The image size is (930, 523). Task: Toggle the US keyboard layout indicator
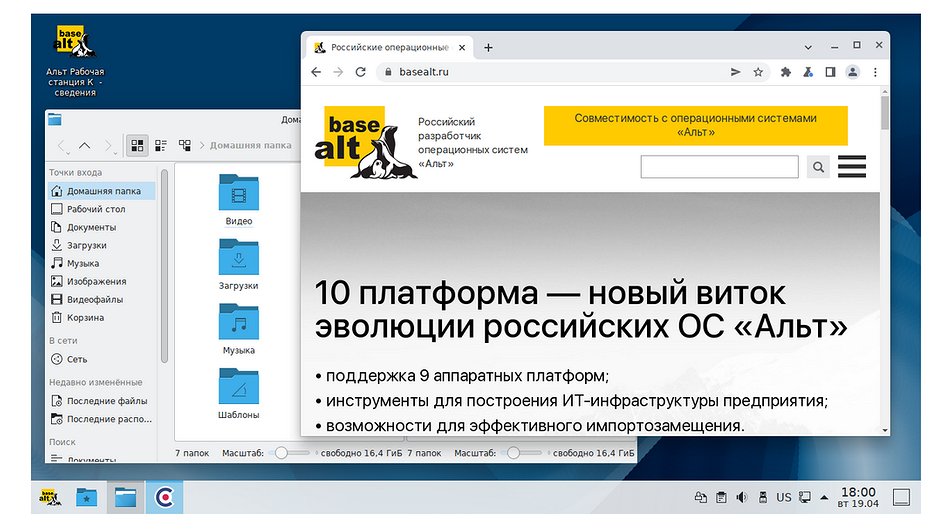pos(784,498)
